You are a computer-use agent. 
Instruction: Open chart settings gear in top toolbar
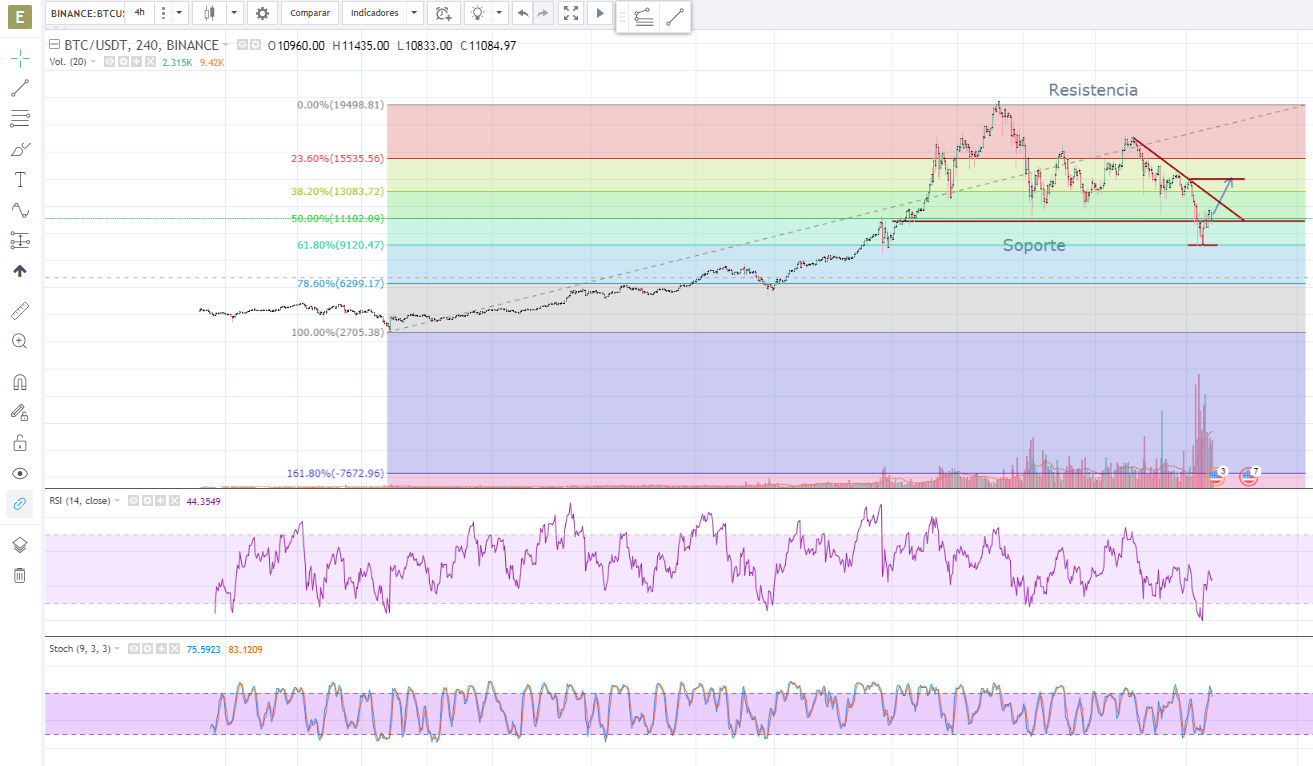[262, 13]
